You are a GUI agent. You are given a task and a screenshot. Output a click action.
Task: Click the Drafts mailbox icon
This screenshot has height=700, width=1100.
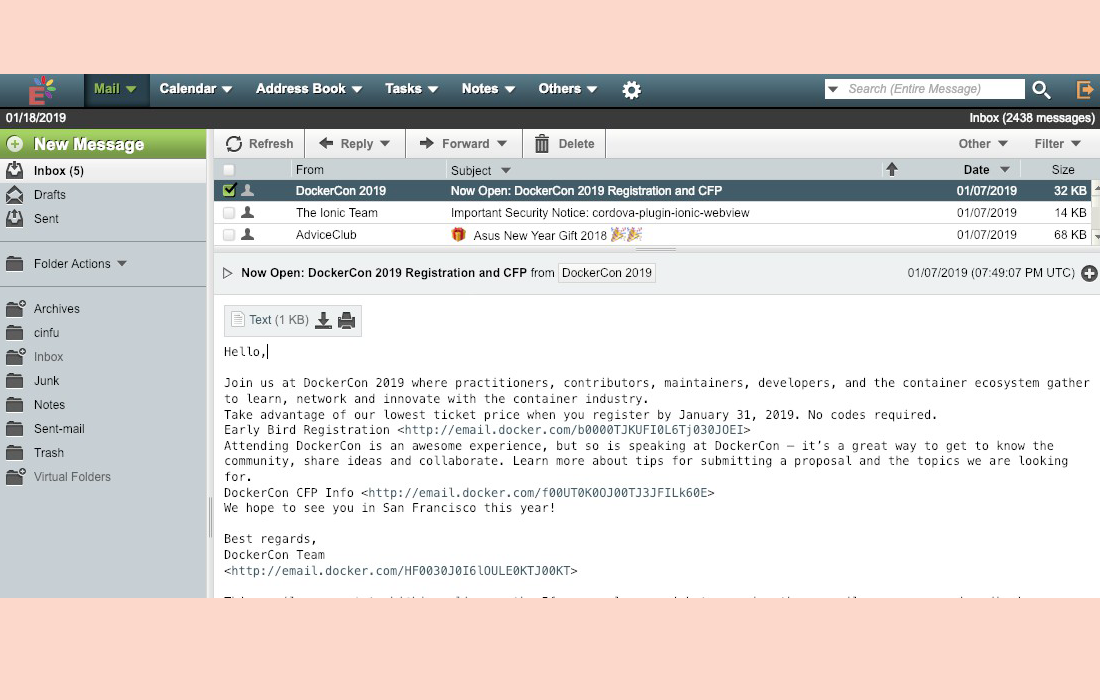pos(14,194)
